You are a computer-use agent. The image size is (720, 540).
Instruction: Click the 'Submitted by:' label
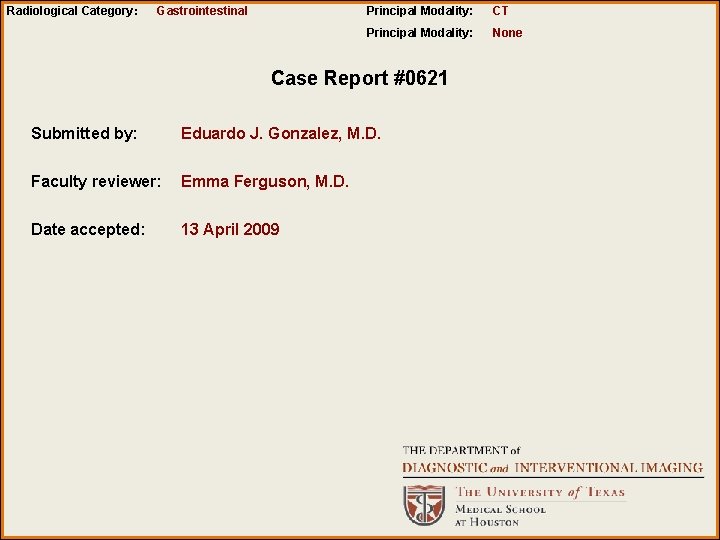pos(84,133)
